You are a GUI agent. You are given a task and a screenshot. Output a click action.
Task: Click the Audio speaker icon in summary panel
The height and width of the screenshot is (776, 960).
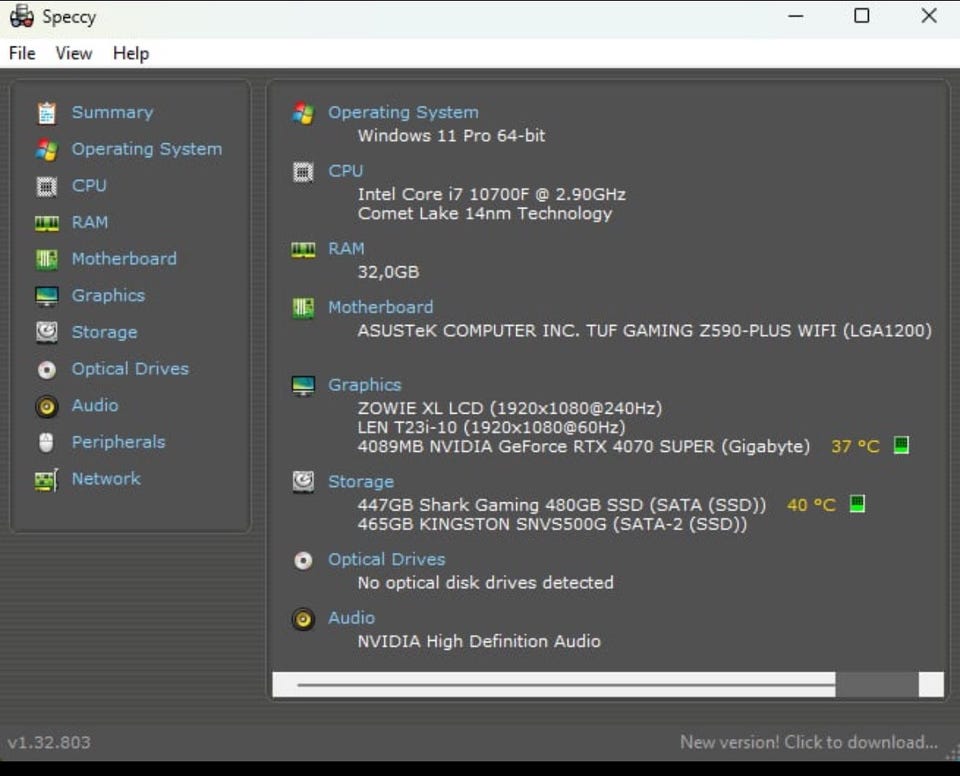pos(303,619)
